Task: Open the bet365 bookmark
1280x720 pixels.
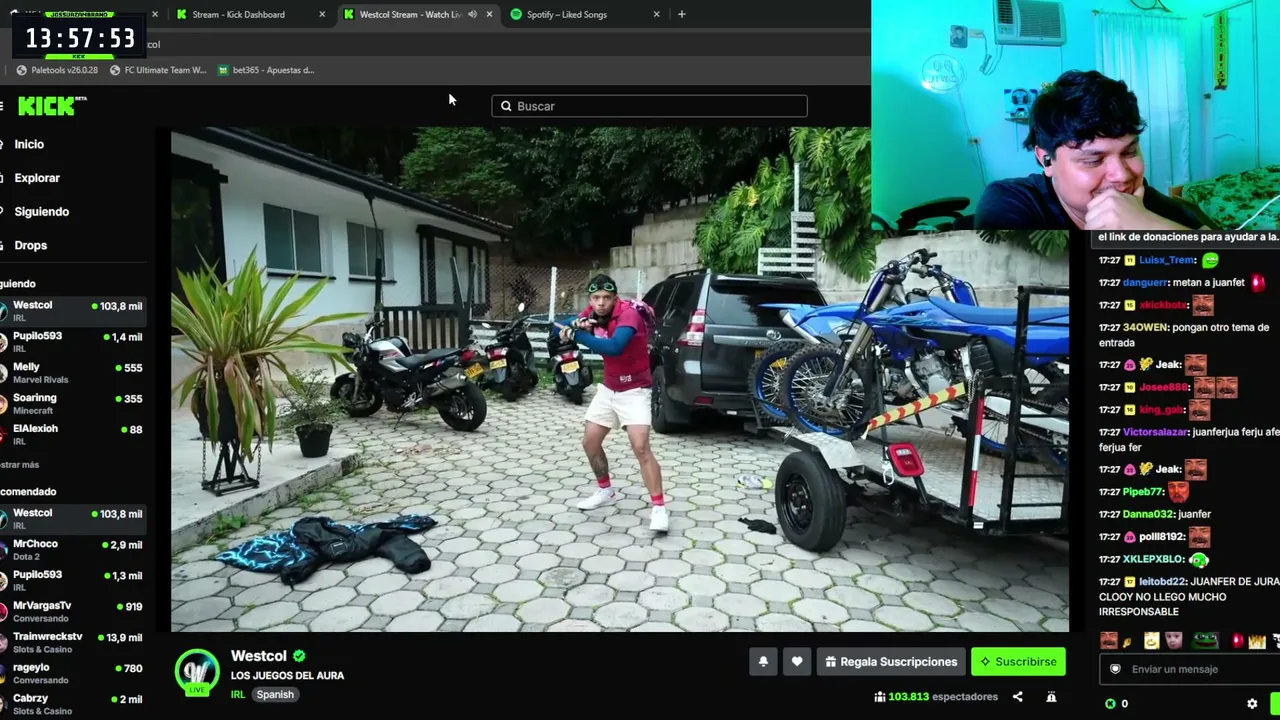Action: (x=266, y=70)
